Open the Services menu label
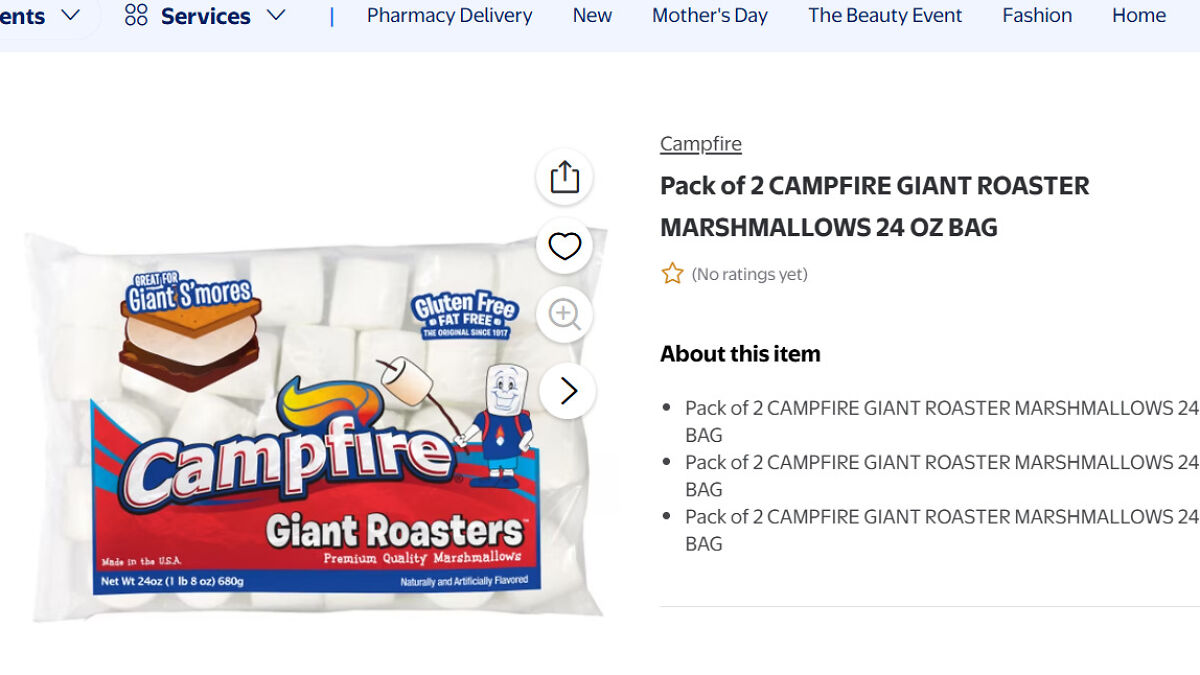 tap(205, 16)
